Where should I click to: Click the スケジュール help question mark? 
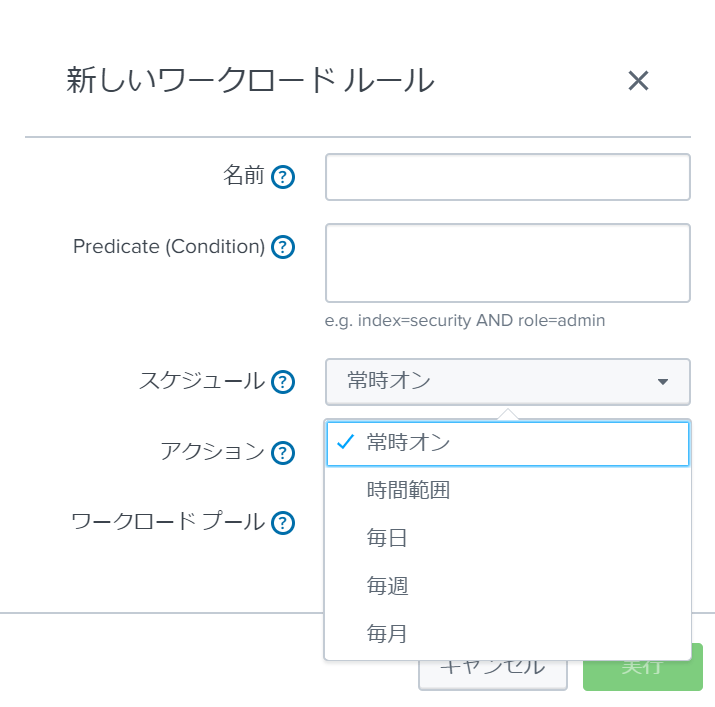click(283, 382)
